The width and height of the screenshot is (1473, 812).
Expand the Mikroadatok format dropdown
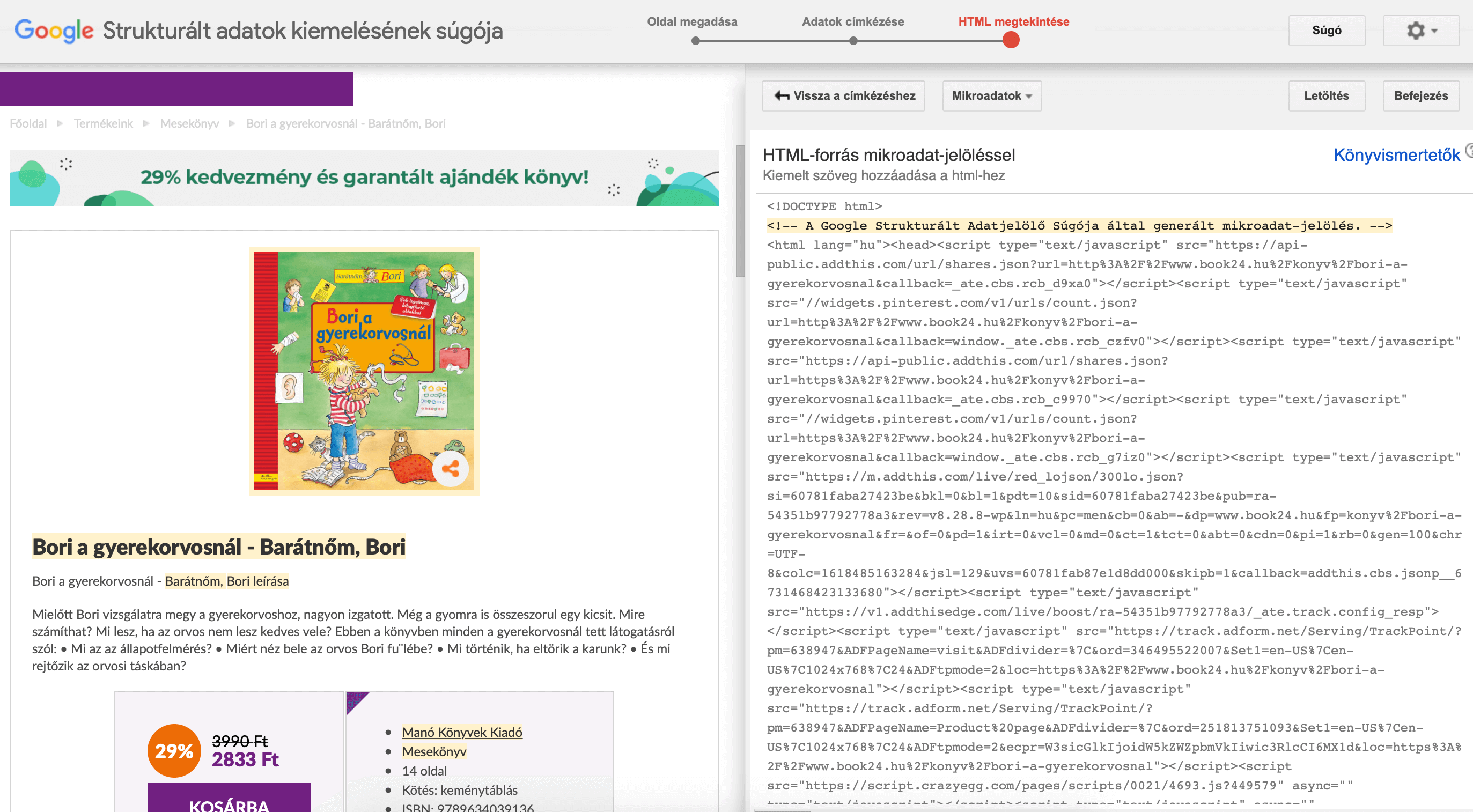(x=991, y=95)
